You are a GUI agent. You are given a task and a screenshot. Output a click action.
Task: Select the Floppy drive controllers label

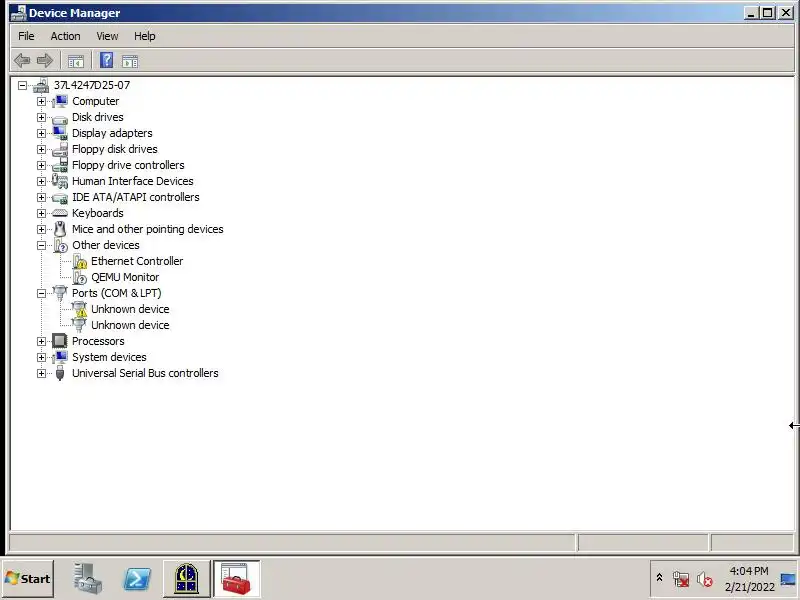point(128,165)
